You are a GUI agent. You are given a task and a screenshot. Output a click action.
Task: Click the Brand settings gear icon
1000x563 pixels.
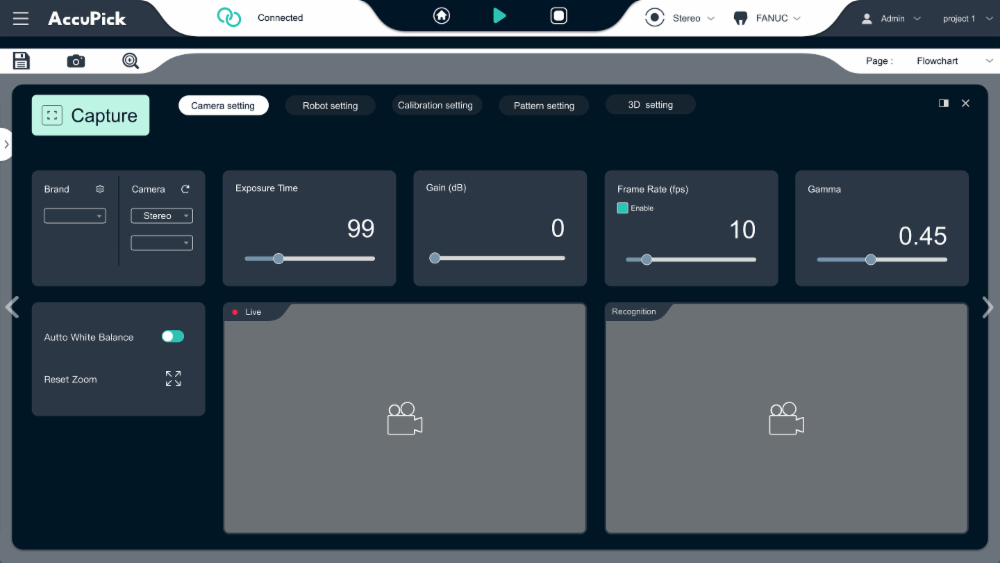coord(100,189)
